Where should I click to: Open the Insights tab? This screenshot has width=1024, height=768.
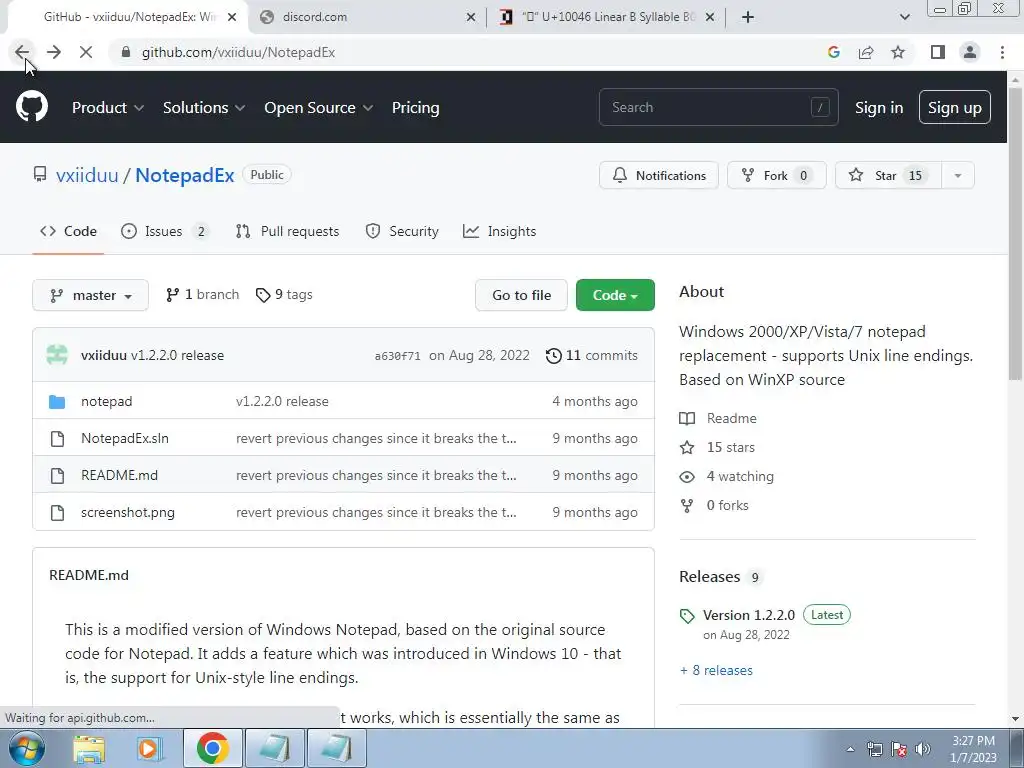(500, 231)
